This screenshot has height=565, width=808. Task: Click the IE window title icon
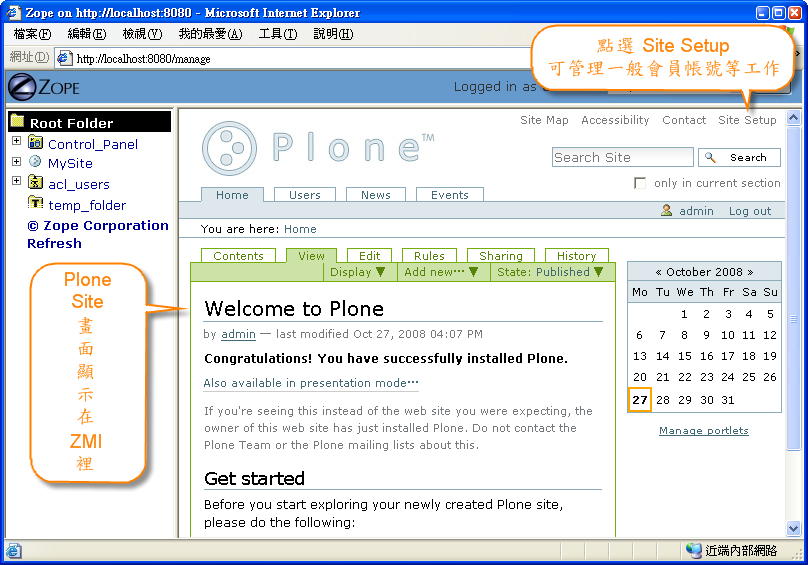click(x=14, y=12)
